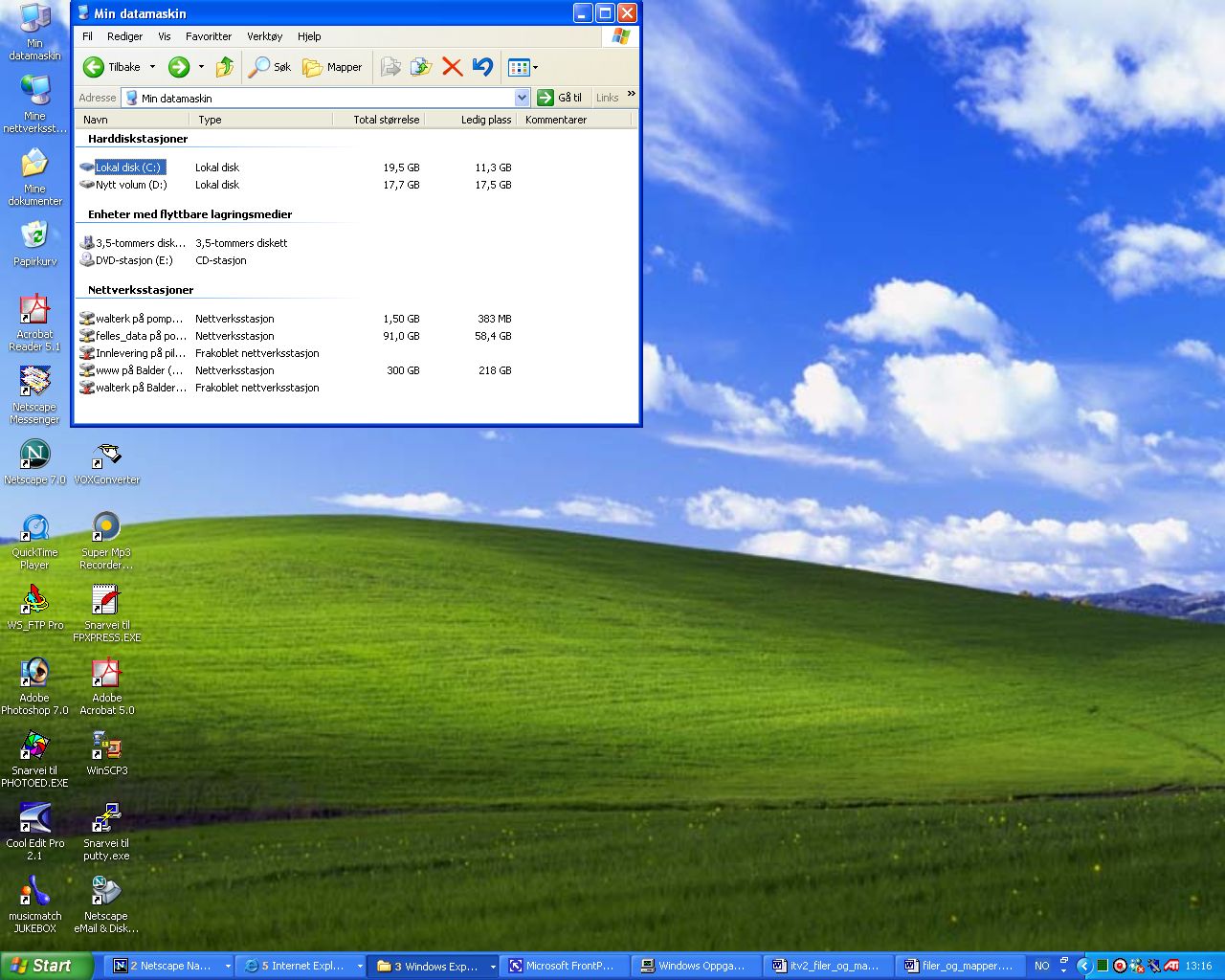The width and height of the screenshot is (1225, 980).
Task: Open the Vis menu
Action: click(165, 36)
